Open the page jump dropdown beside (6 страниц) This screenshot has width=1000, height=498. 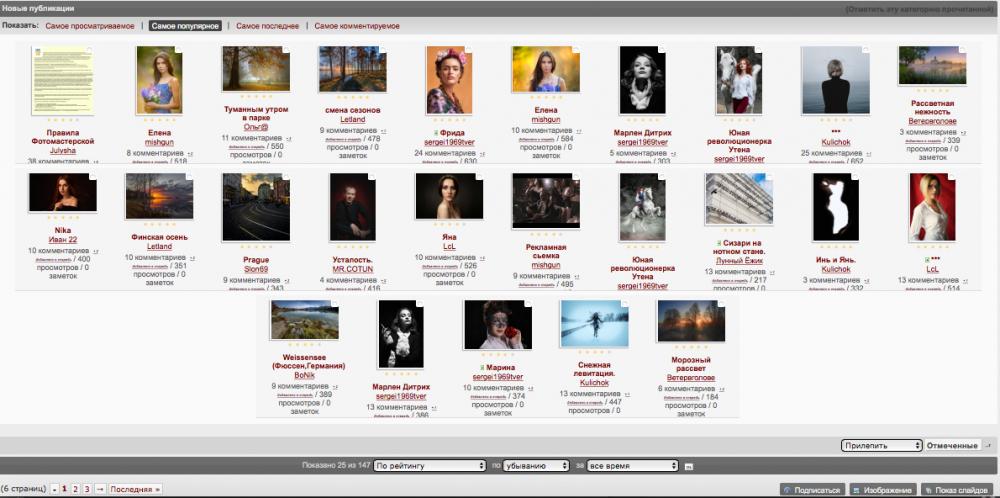coord(55,489)
